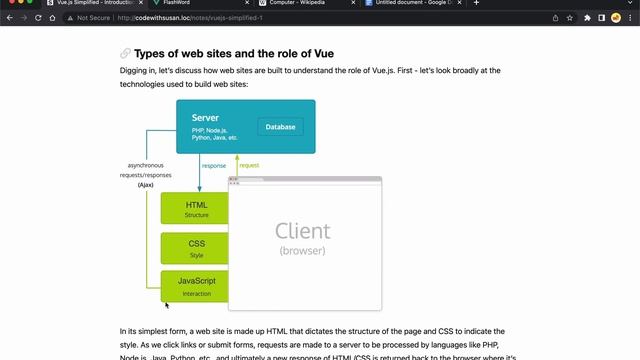The width and height of the screenshot is (640, 360).
Task: Click the HTML Structure box
Action: coord(195,208)
